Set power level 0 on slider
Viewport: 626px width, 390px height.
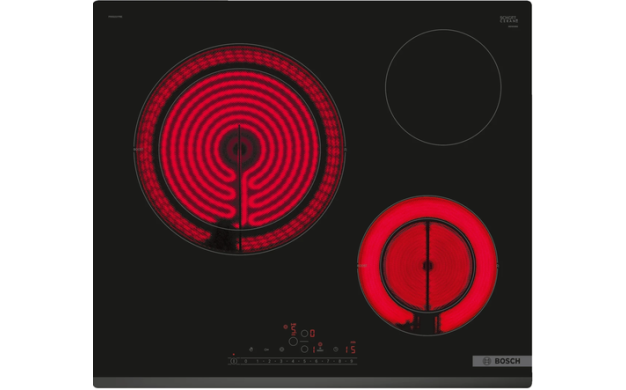[x=246, y=361]
